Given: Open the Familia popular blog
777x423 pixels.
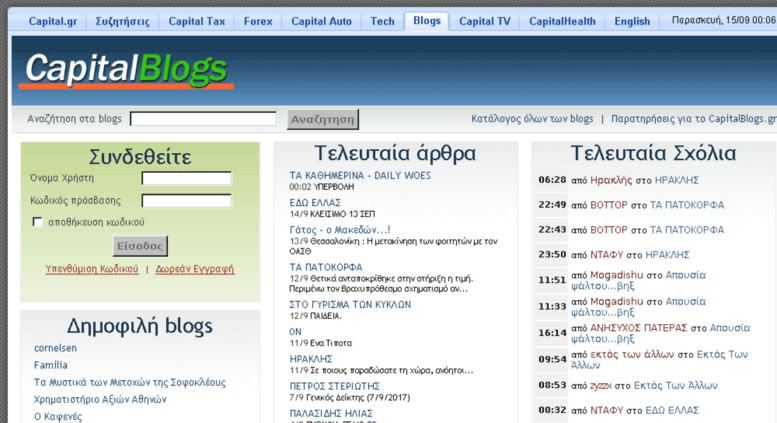Looking at the screenshot, I should (51, 365).
